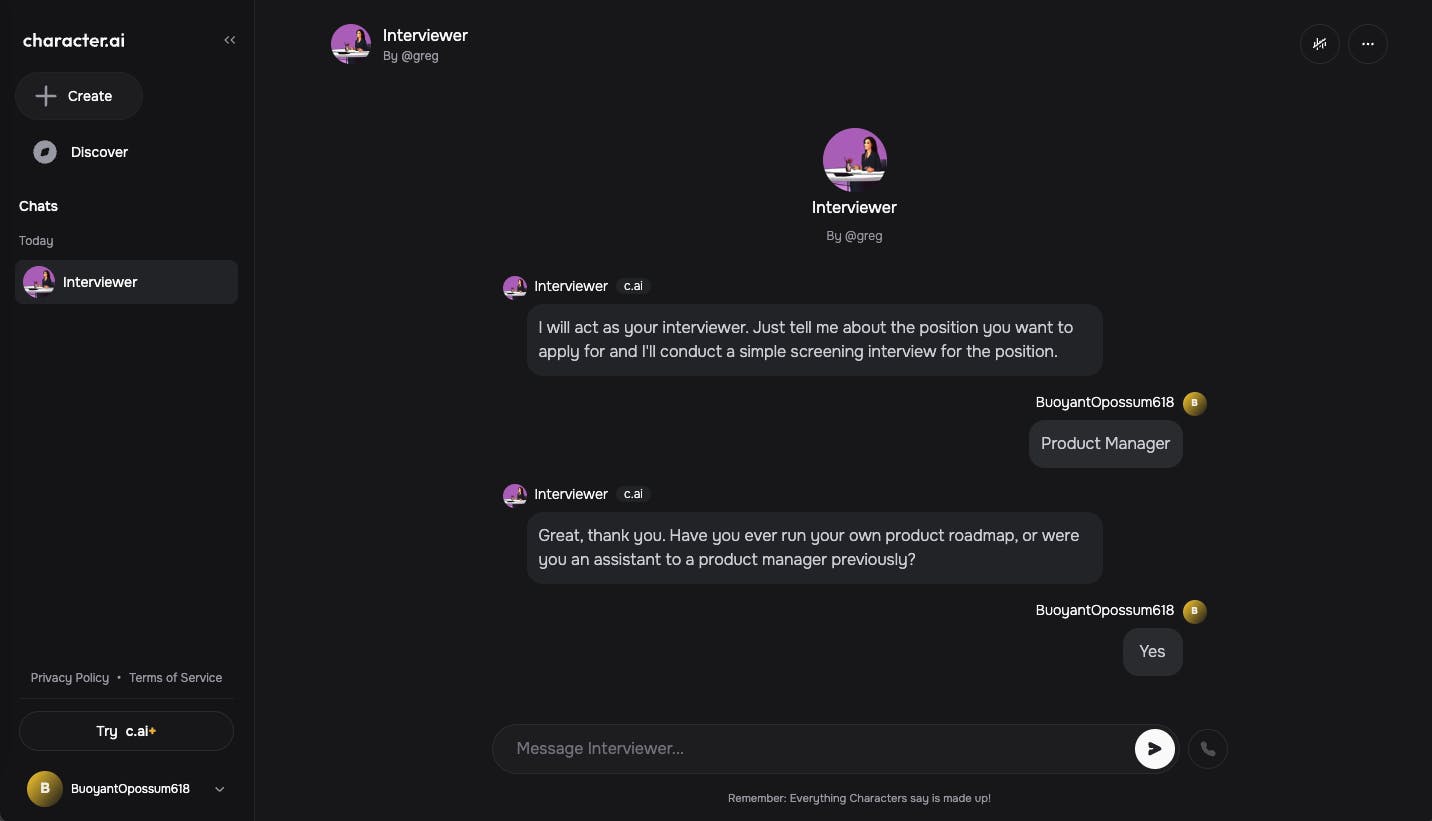
Task: Open the Terms of Service link
Action: [x=175, y=678]
